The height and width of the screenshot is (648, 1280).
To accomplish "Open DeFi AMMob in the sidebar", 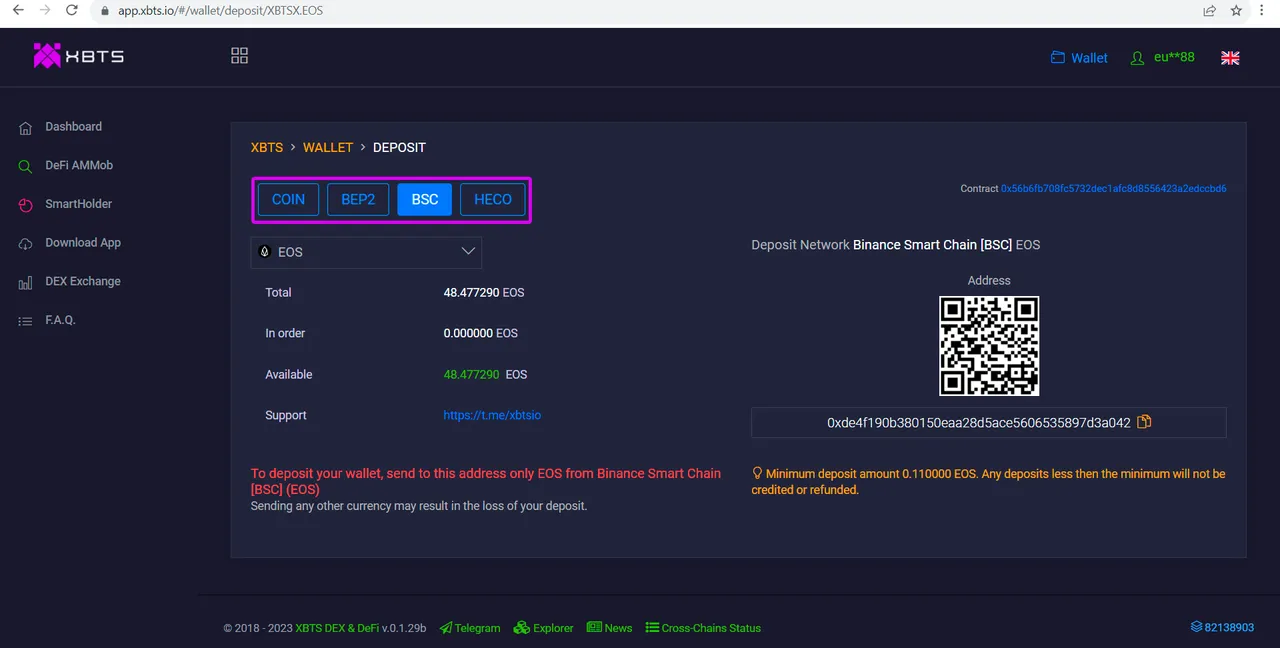I will tap(79, 165).
